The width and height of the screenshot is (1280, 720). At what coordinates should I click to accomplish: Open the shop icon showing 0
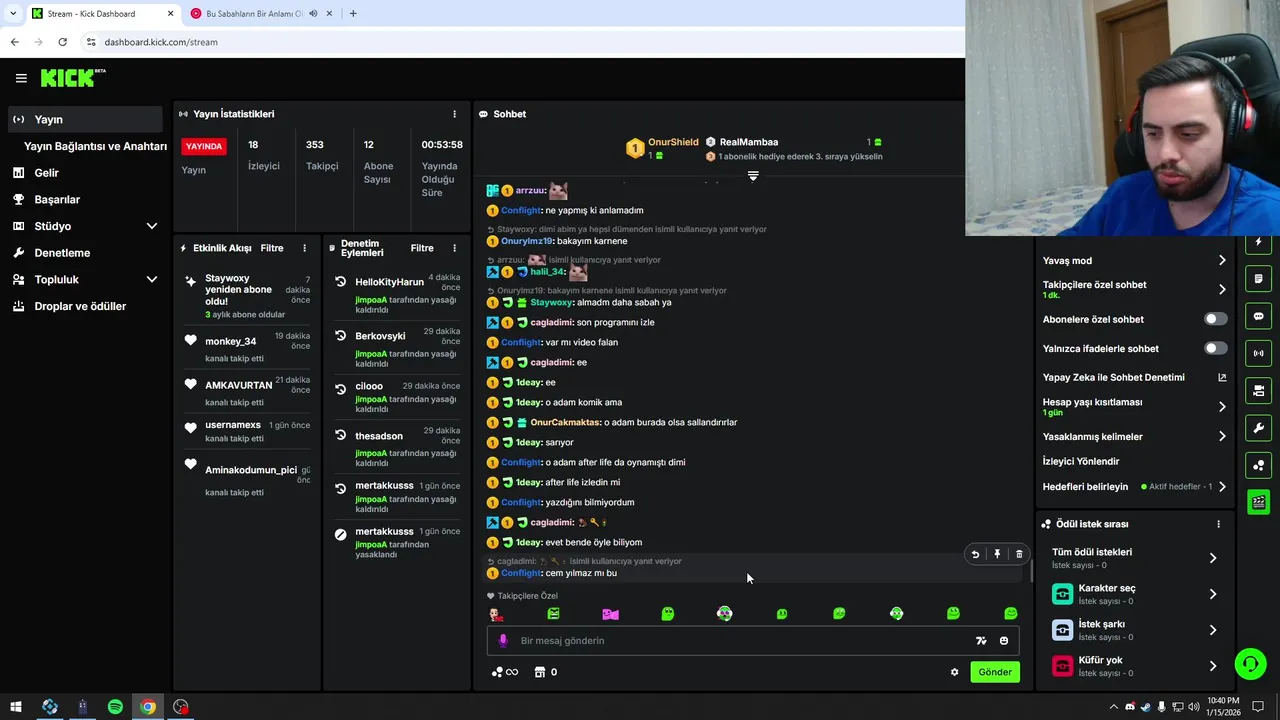[x=546, y=672]
